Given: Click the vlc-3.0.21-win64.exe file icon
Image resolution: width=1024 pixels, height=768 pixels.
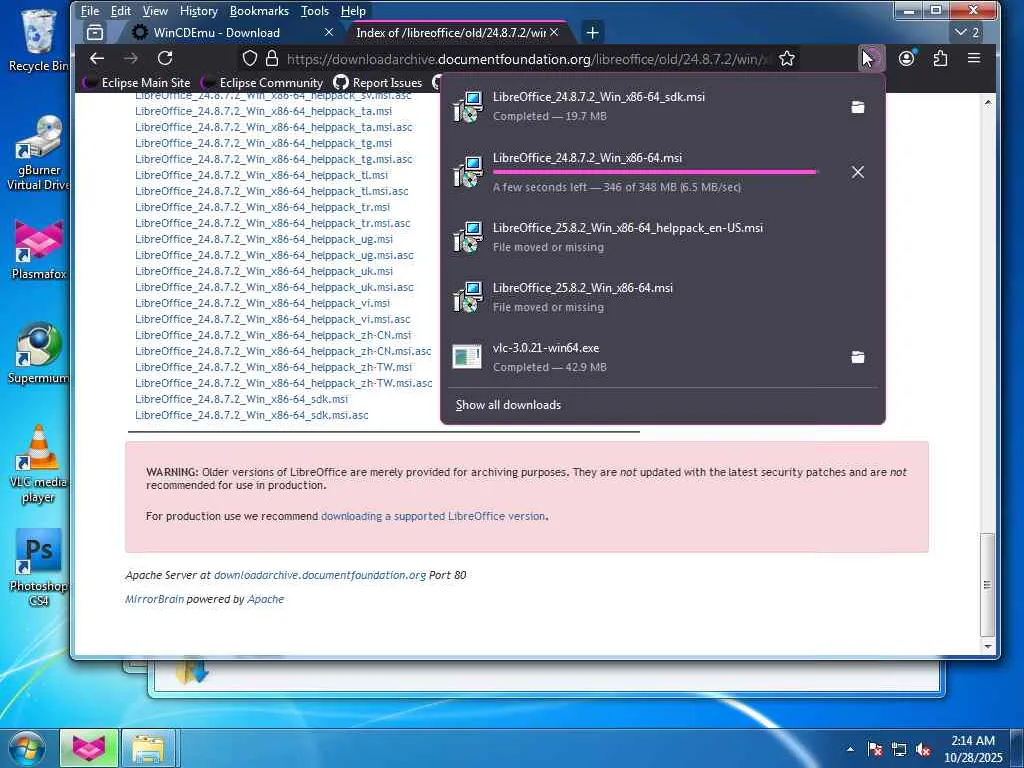Looking at the screenshot, I should (x=467, y=357).
